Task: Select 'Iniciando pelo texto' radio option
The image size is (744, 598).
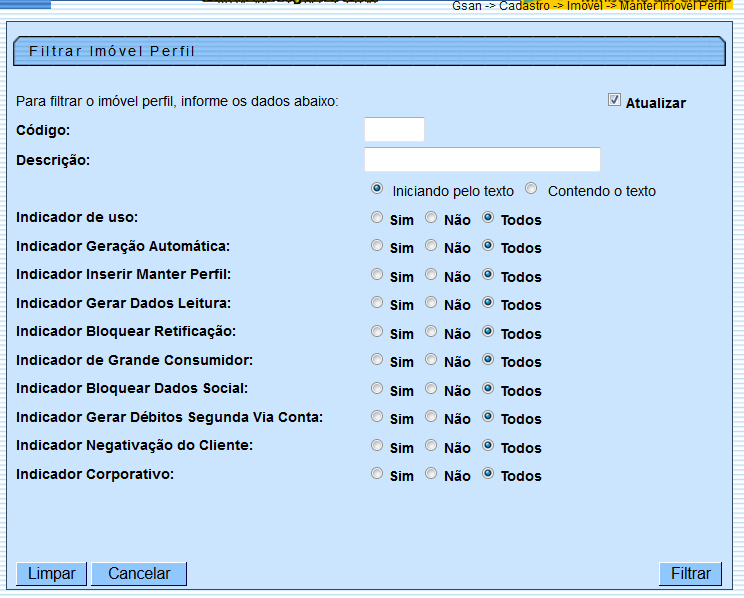Action: pos(377,189)
